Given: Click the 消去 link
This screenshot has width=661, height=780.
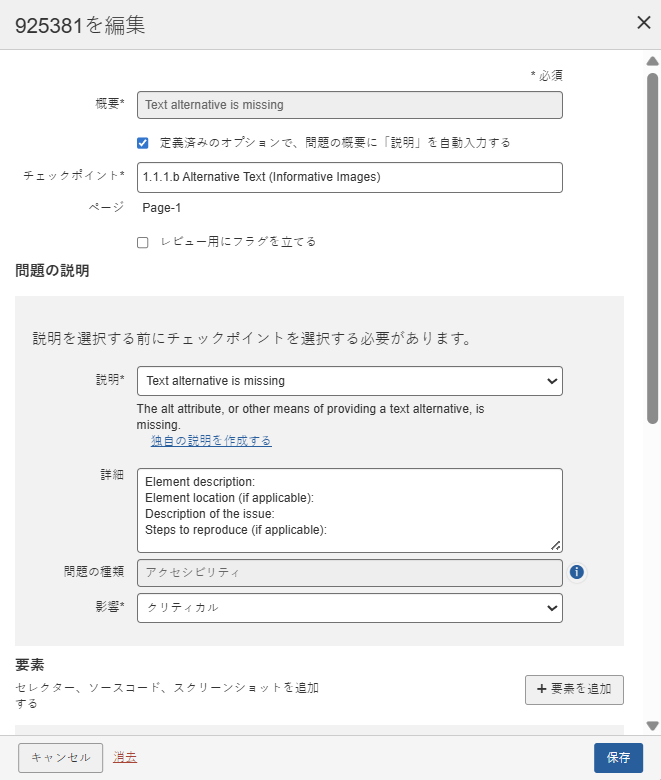Looking at the screenshot, I should tap(125, 757).
